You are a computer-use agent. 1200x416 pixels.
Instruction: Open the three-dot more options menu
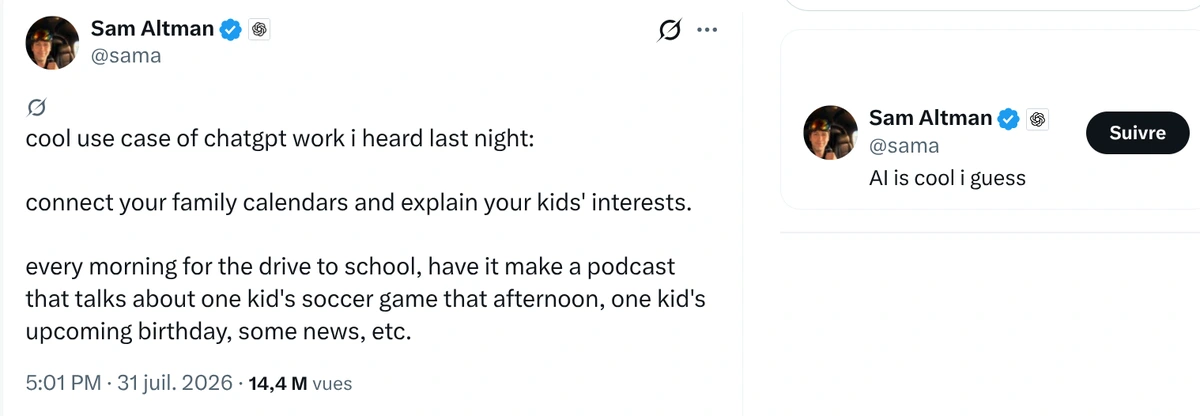pyautogui.click(x=707, y=30)
